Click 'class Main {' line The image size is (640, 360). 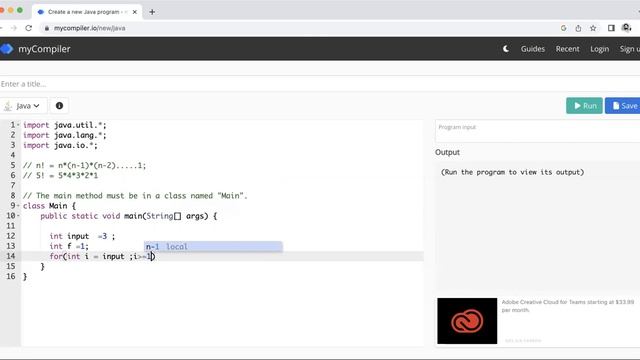point(49,206)
